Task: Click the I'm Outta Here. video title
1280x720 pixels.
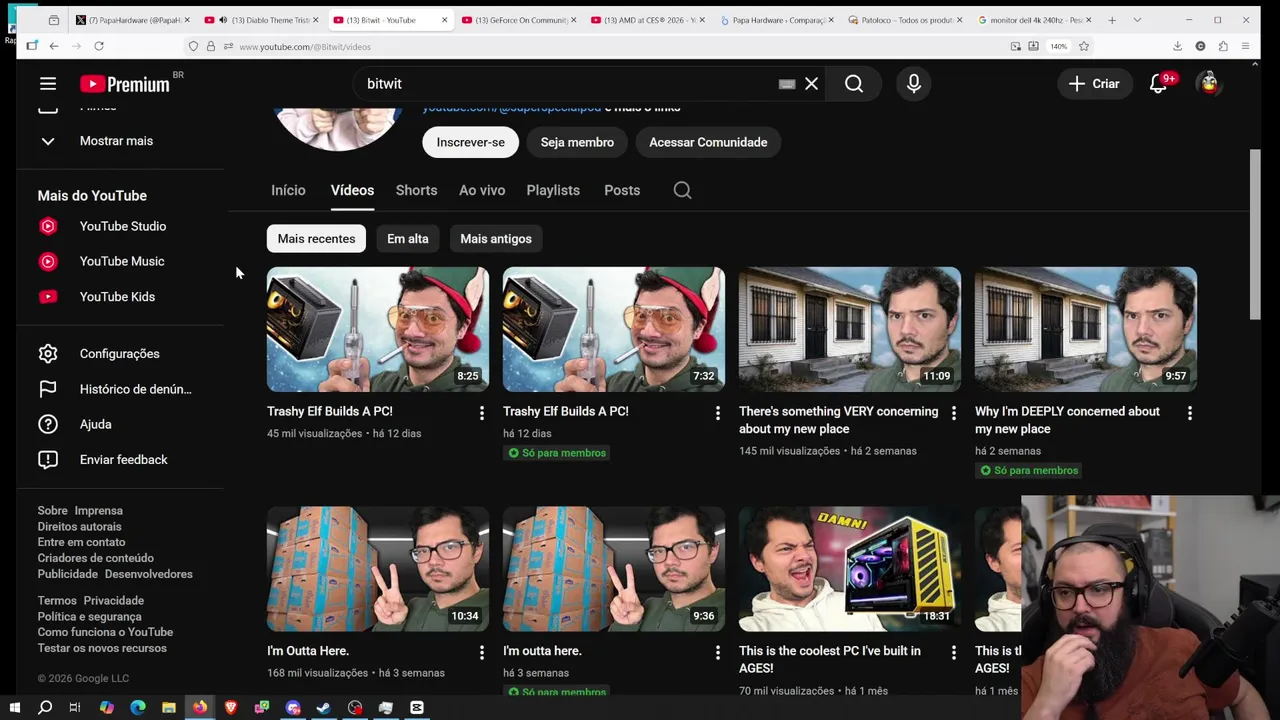Action: [308, 651]
